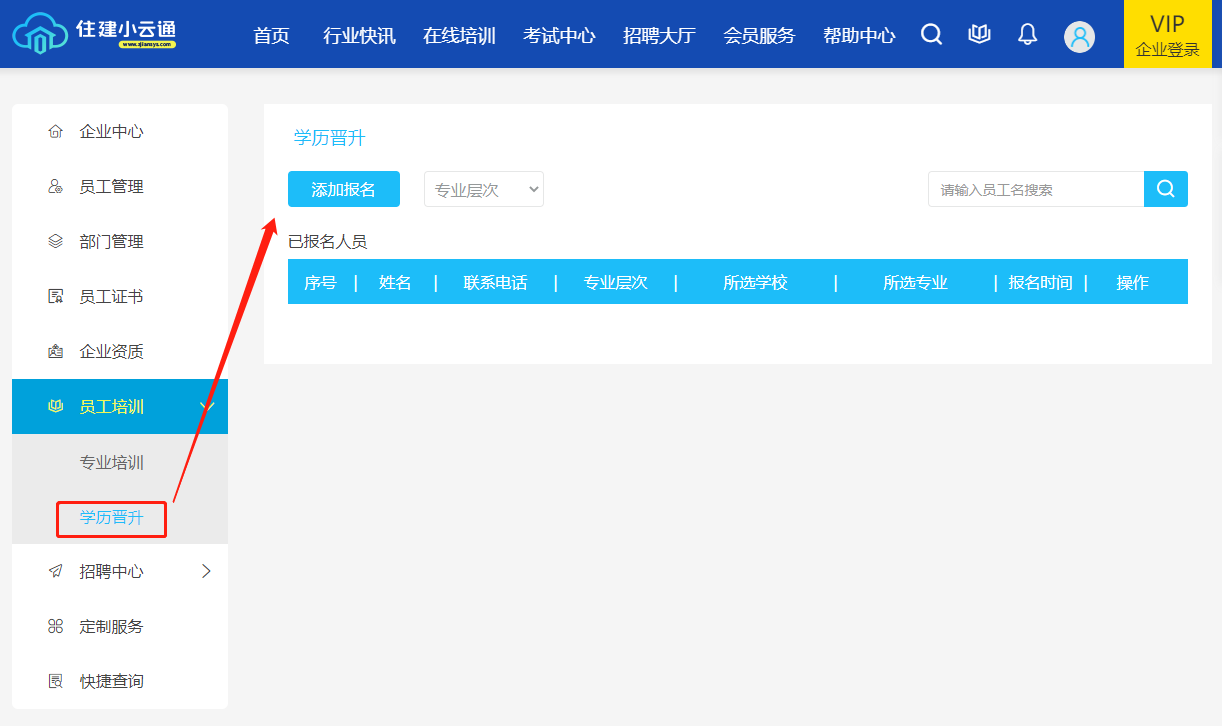Open the book icon in top navbar
This screenshot has height=726, width=1222.
[979, 35]
